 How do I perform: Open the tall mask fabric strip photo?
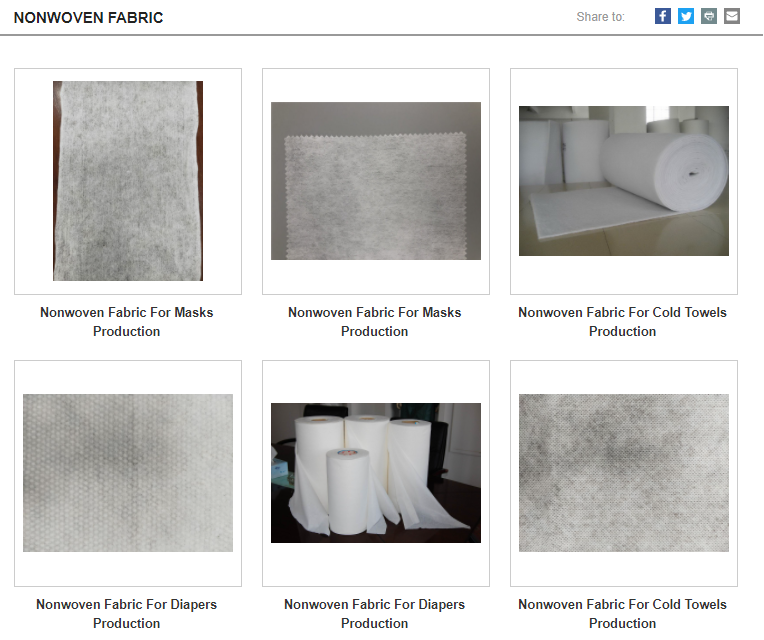point(128,181)
